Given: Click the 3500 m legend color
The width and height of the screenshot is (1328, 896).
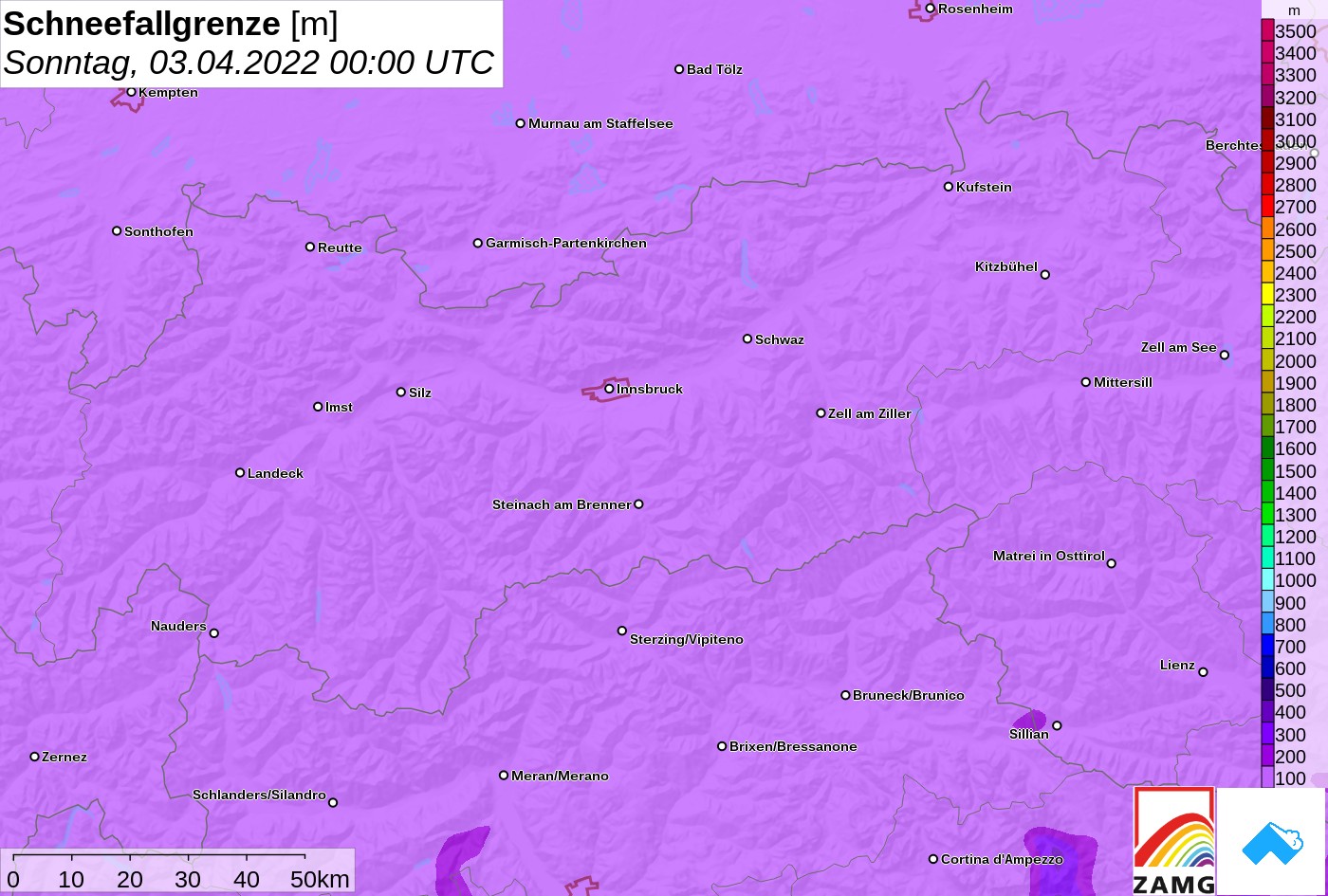Looking at the screenshot, I should point(1267,30).
